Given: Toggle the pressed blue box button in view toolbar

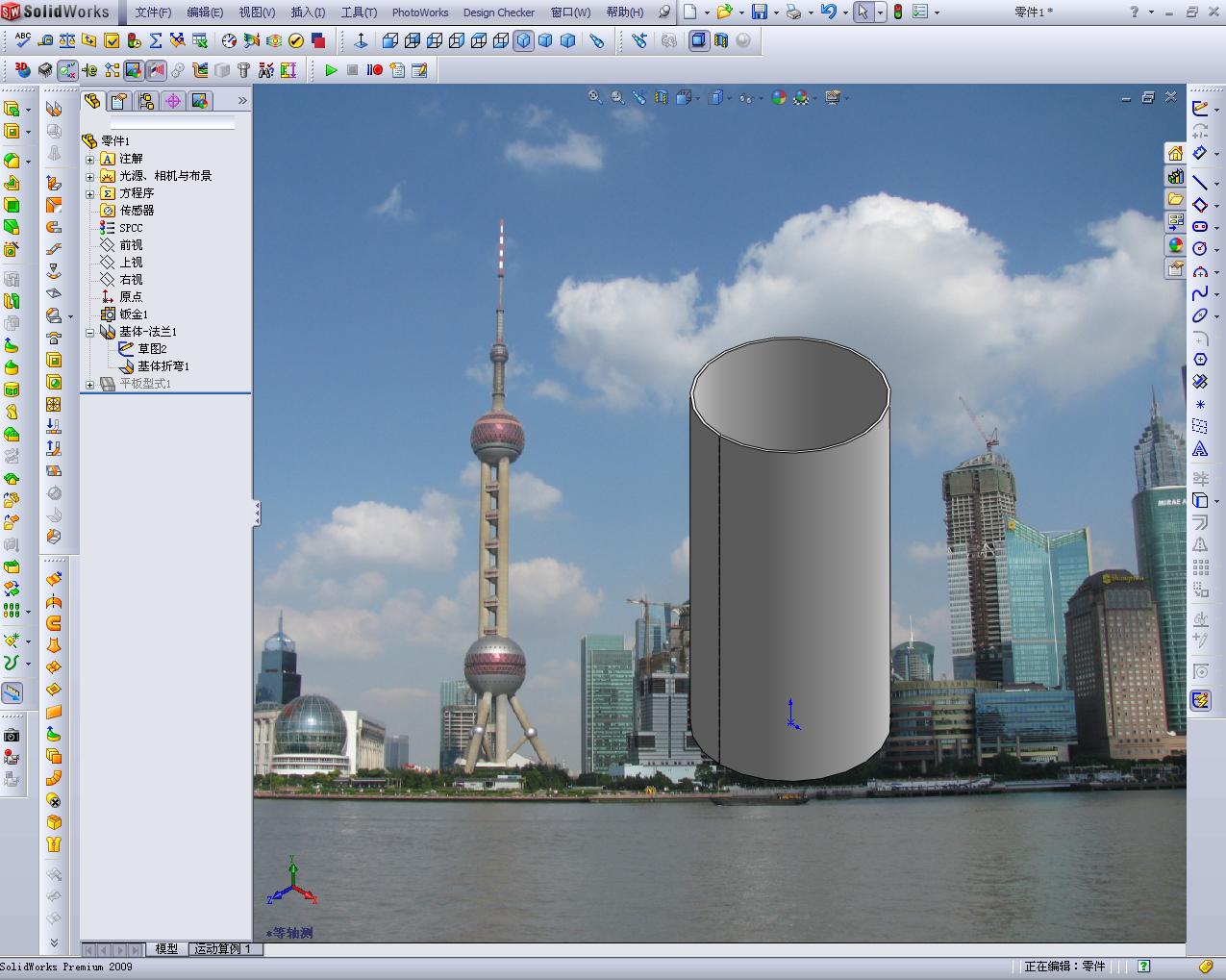Looking at the screenshot, I should 699,40.
